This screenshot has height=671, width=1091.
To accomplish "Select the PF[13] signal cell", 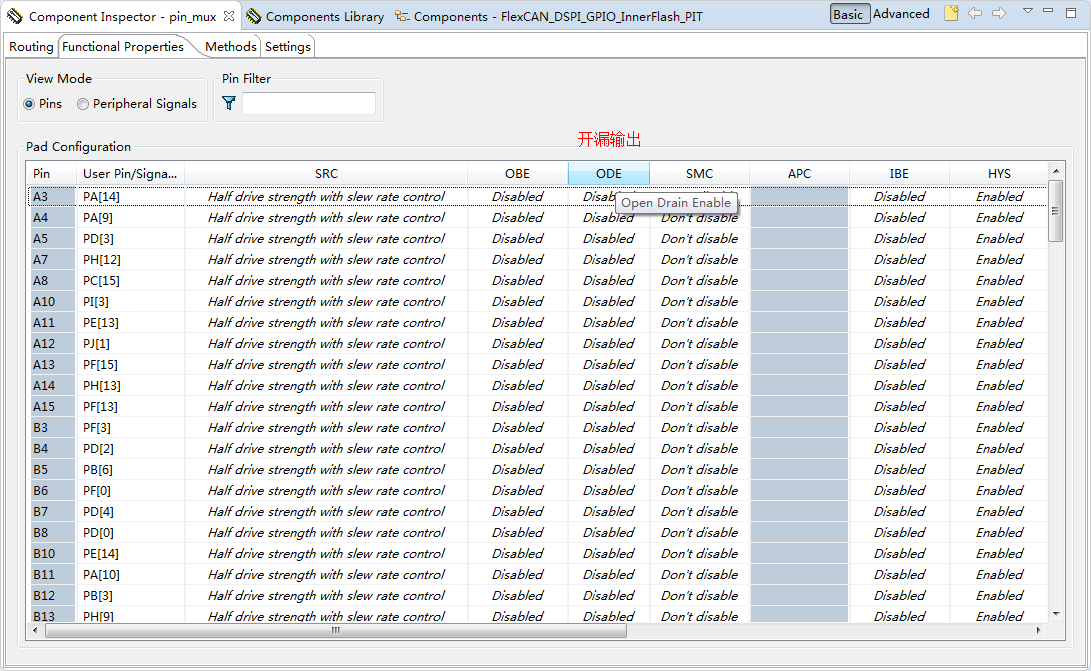I will [130, 406].
